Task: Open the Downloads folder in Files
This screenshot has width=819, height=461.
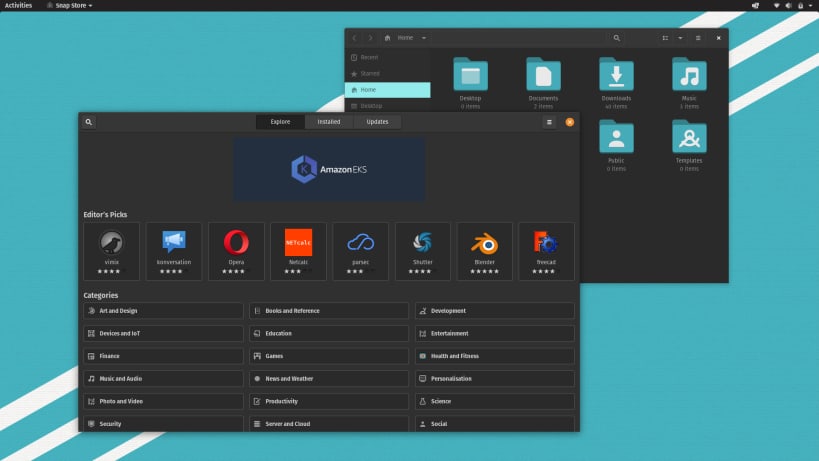Action: point(616,84)
